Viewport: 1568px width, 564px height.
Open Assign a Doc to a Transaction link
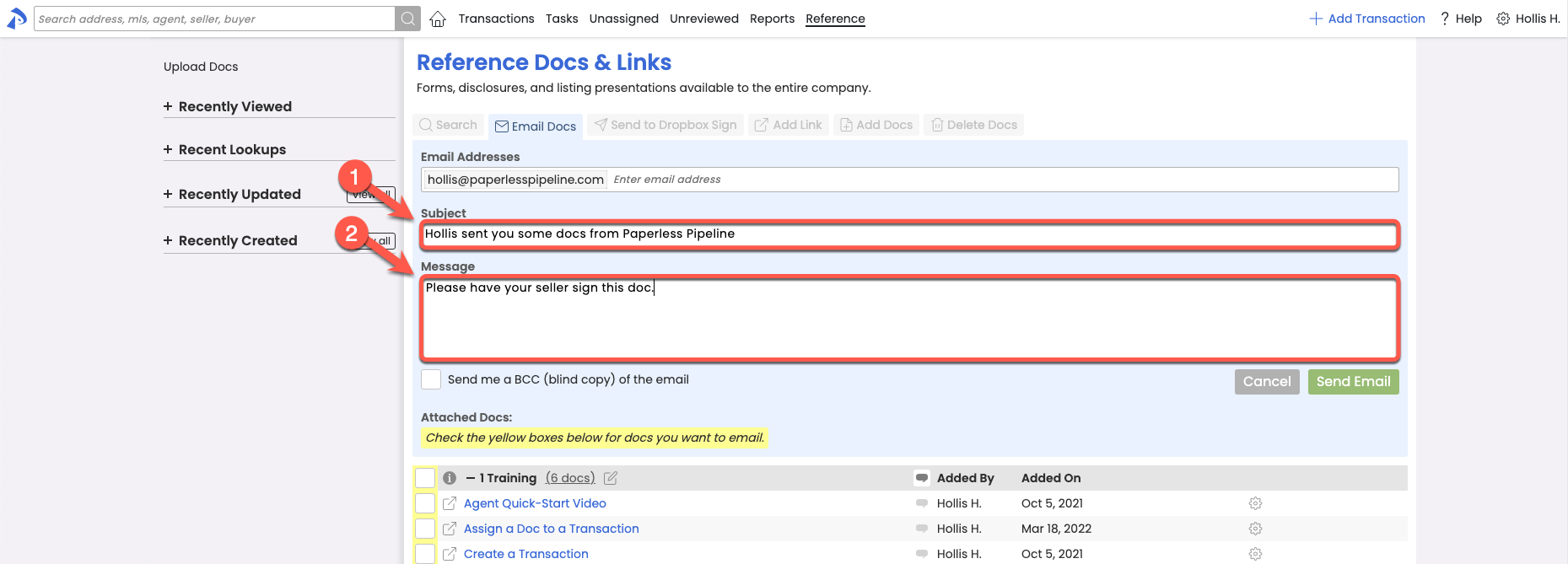tap(552, 529)
